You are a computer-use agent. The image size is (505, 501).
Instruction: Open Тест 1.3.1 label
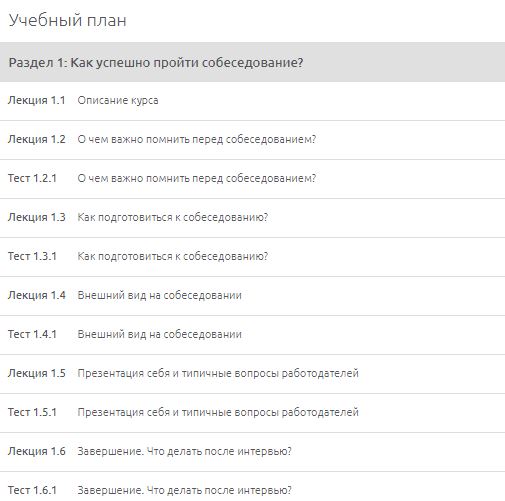click(32, 256)
